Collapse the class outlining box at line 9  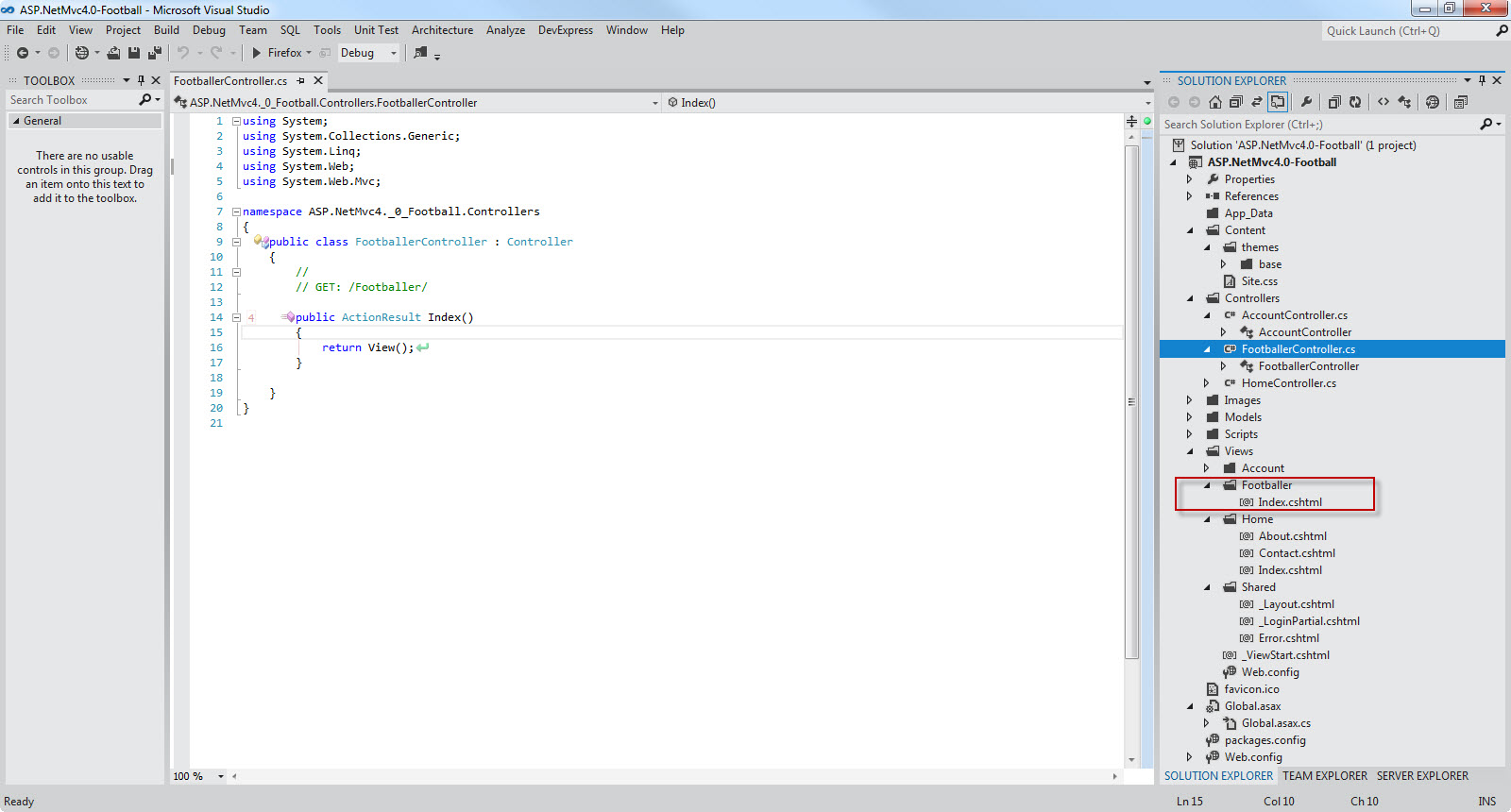236,242
